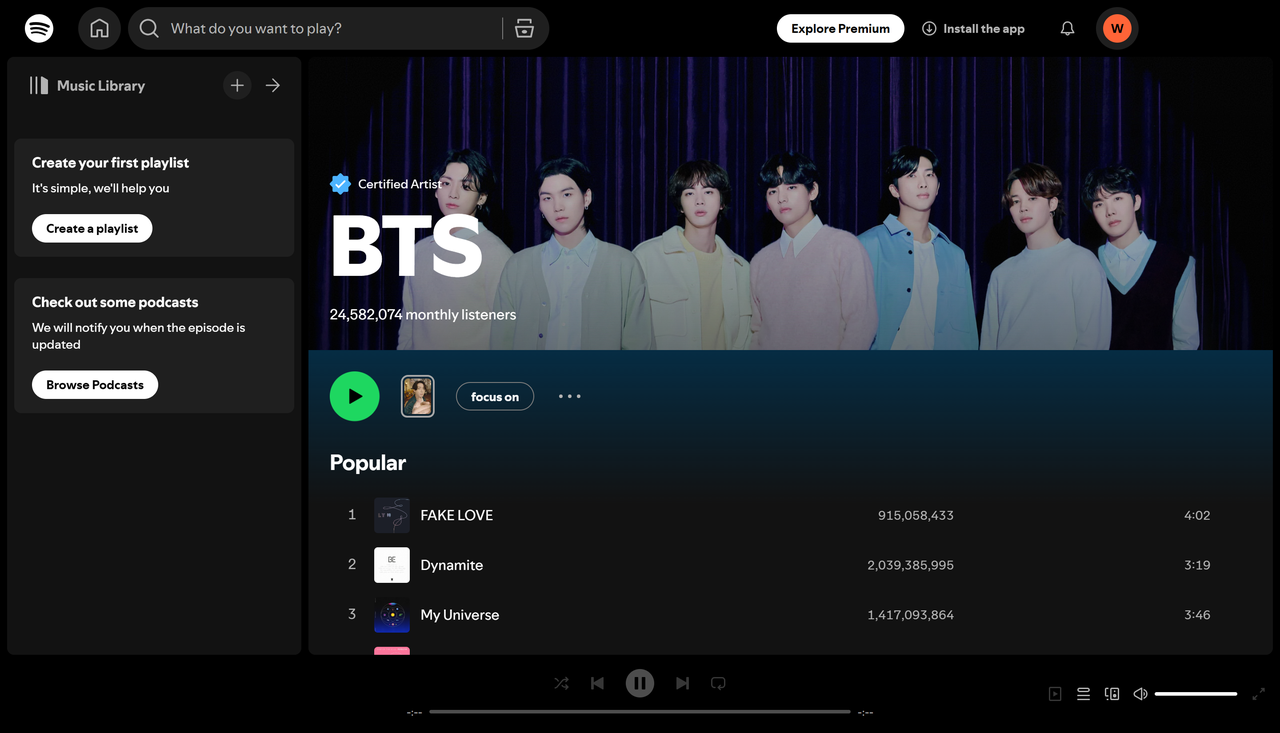Click track number 2 for Dynamite
Viewport: 1280px width, 733px height.
click(352, 565)
